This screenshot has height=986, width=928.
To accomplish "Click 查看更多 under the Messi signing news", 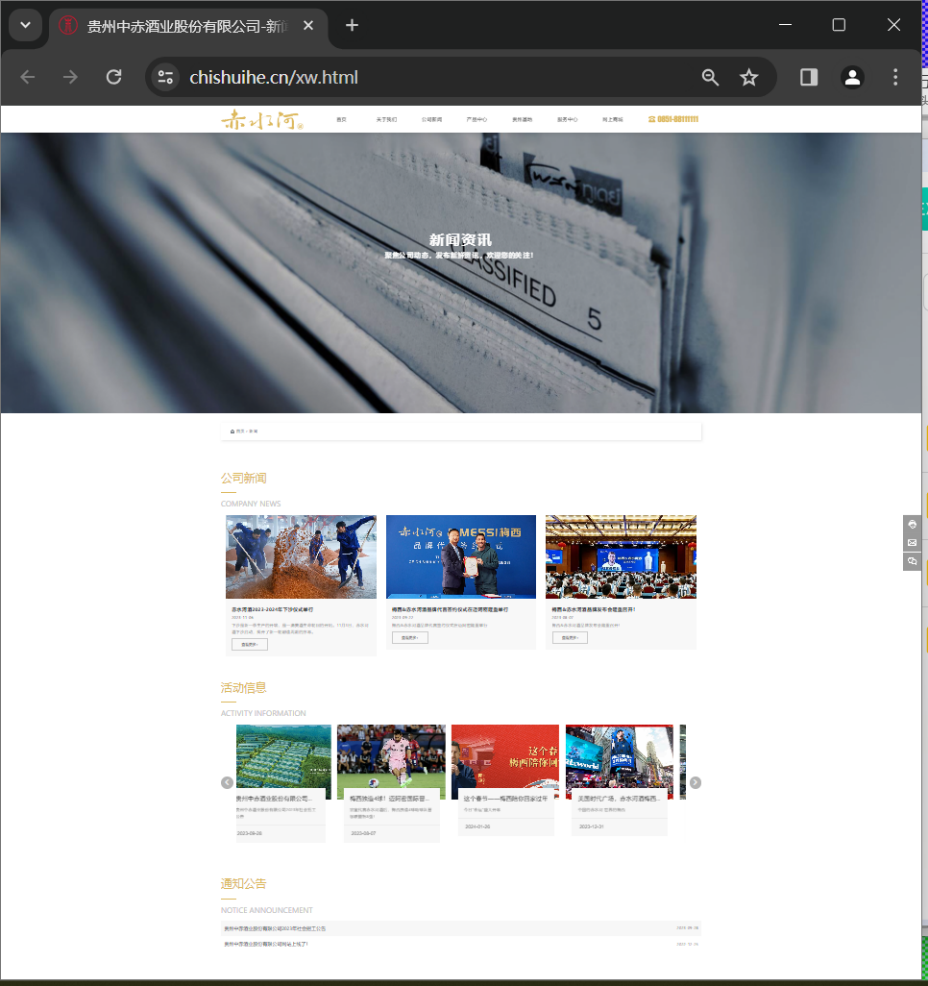I will point(409,638).
